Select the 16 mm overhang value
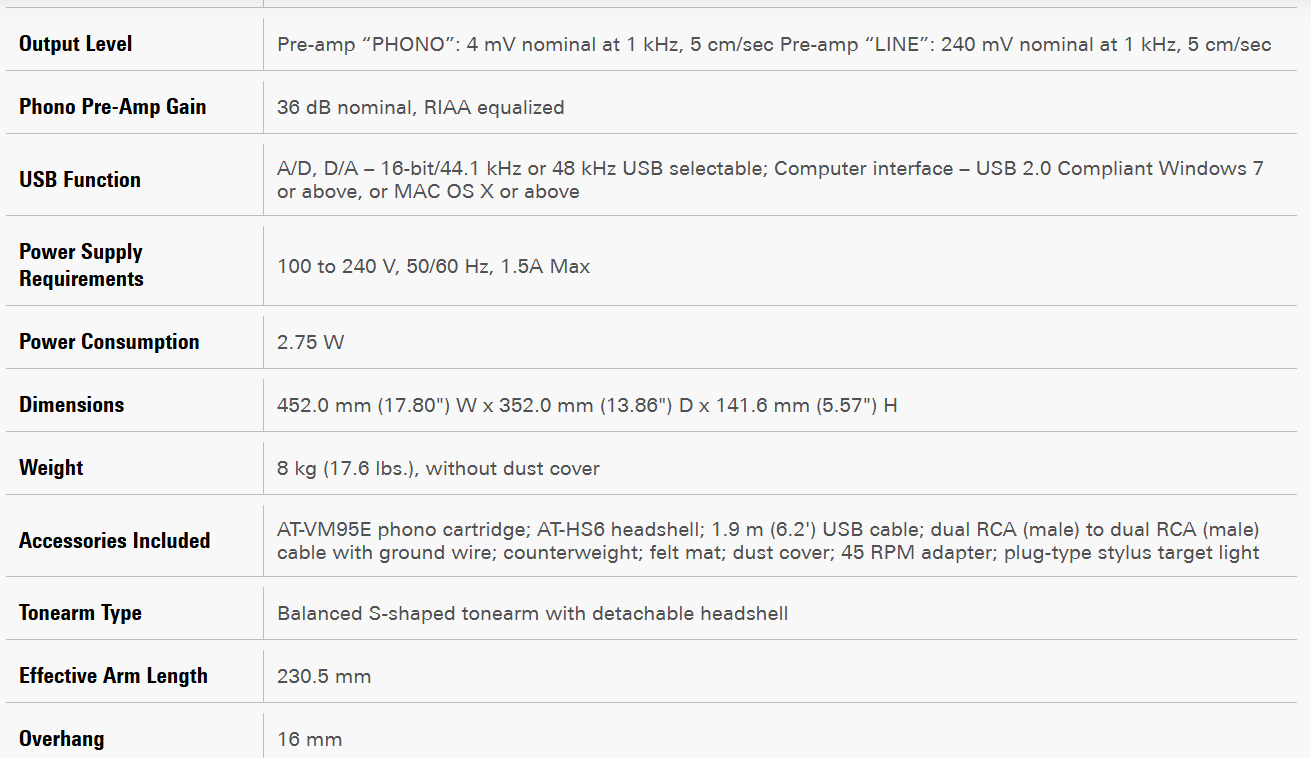The height and width of the screenshot is (758, 1311). [309, 739]
